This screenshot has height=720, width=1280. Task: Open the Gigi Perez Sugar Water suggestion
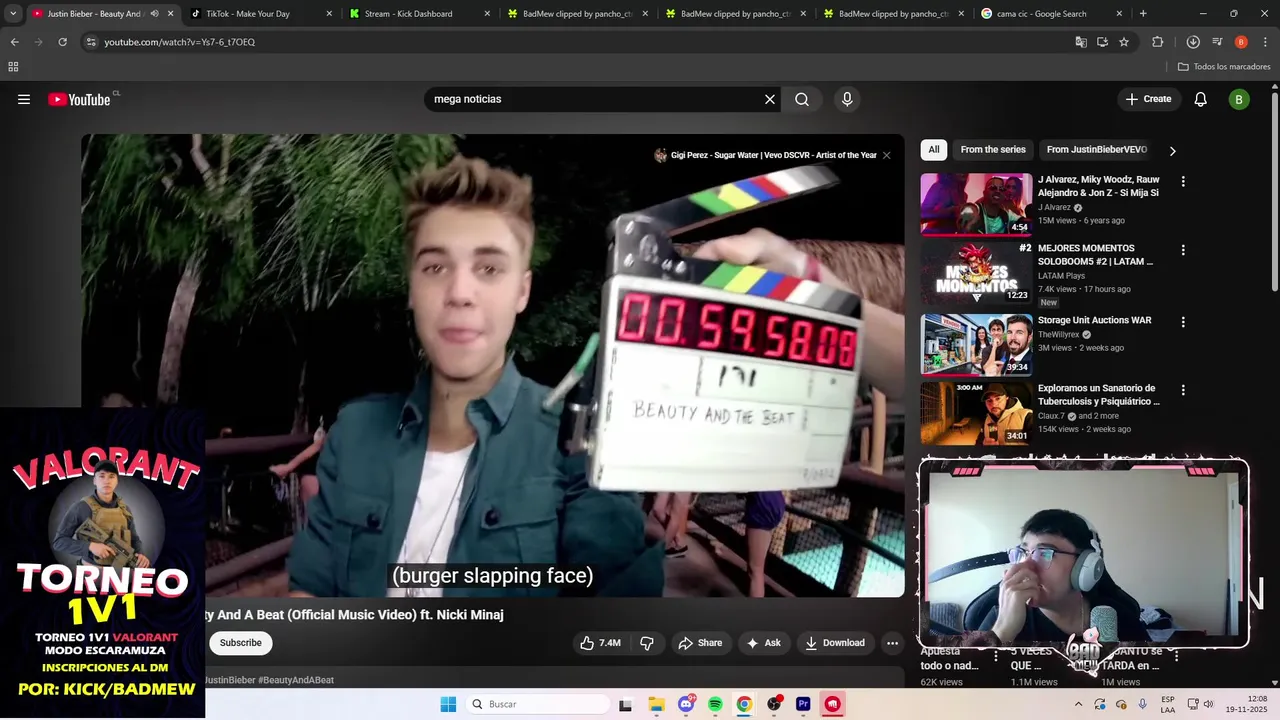(x=766, y=155)
